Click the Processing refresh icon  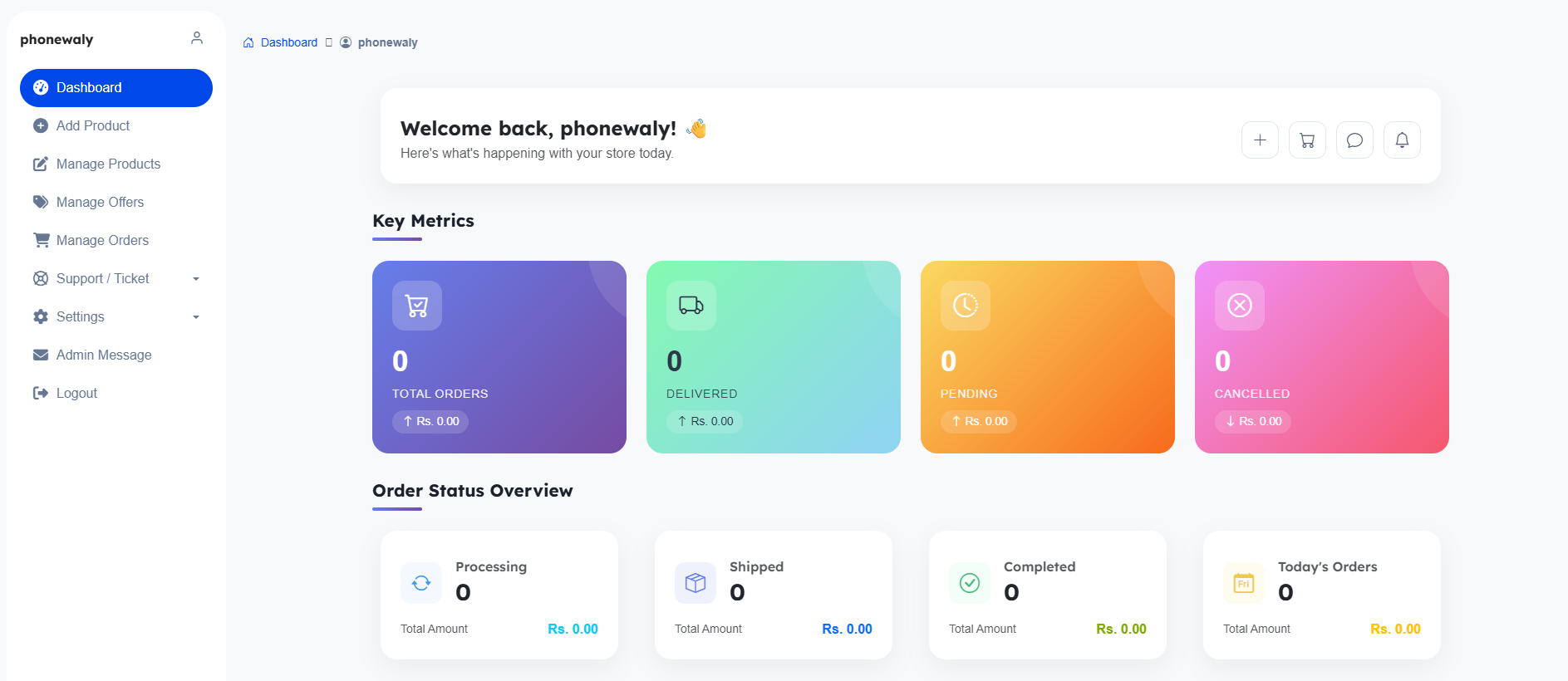click(x=421, y=583)
